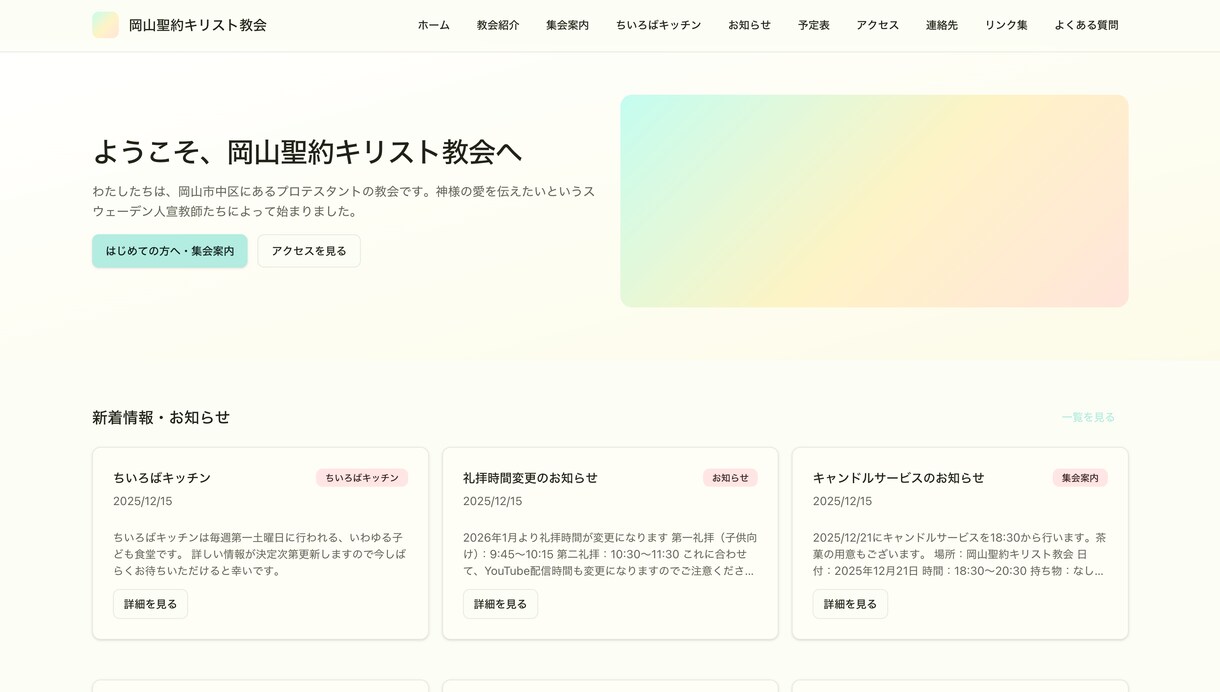The width and height of the screenshot is (1220, 692).
Task: Click the 新着情報・お知らせ section heading
Action: (x=161, y=417)
